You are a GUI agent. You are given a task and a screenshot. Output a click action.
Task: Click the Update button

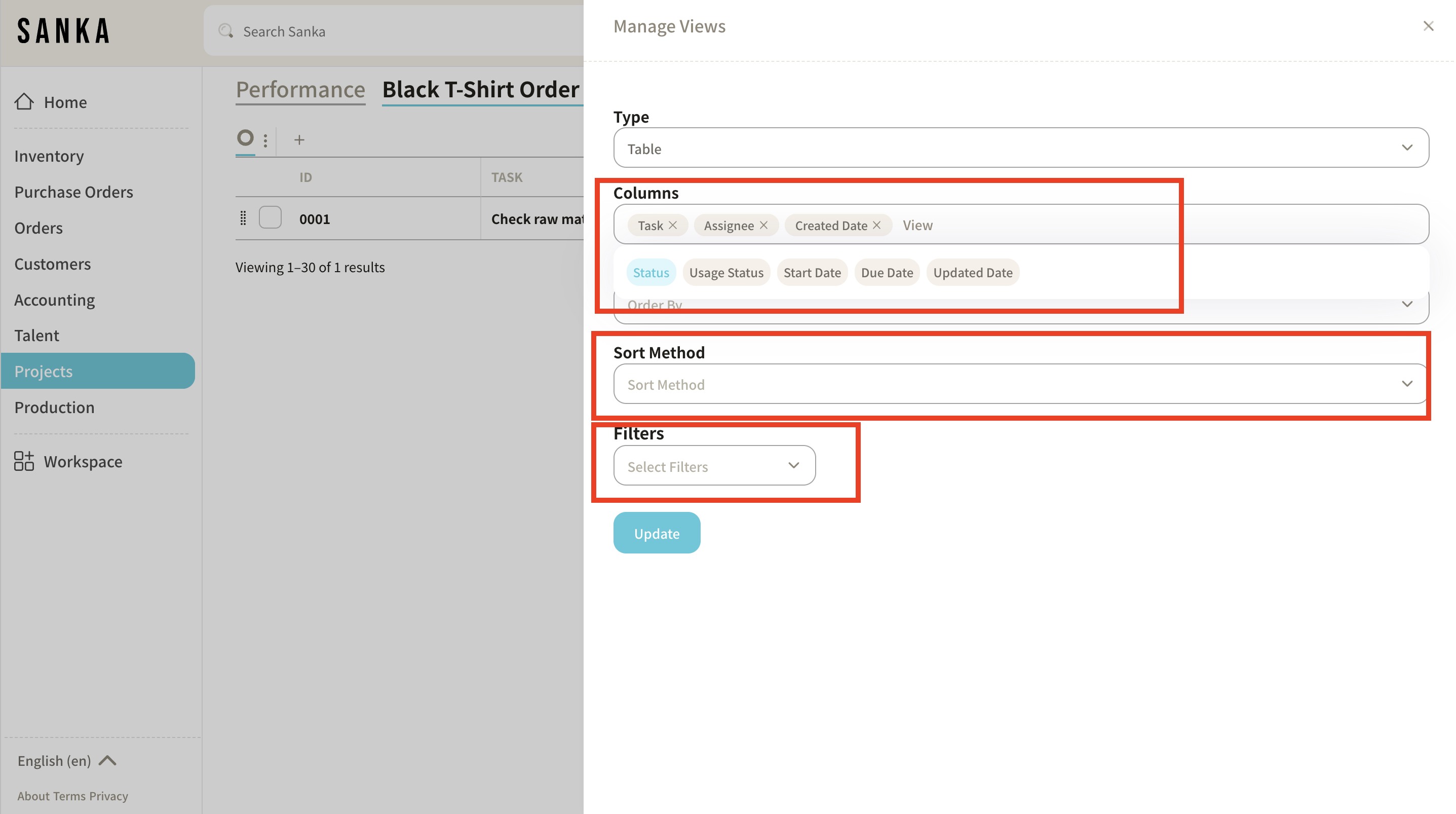pos(656,533)
